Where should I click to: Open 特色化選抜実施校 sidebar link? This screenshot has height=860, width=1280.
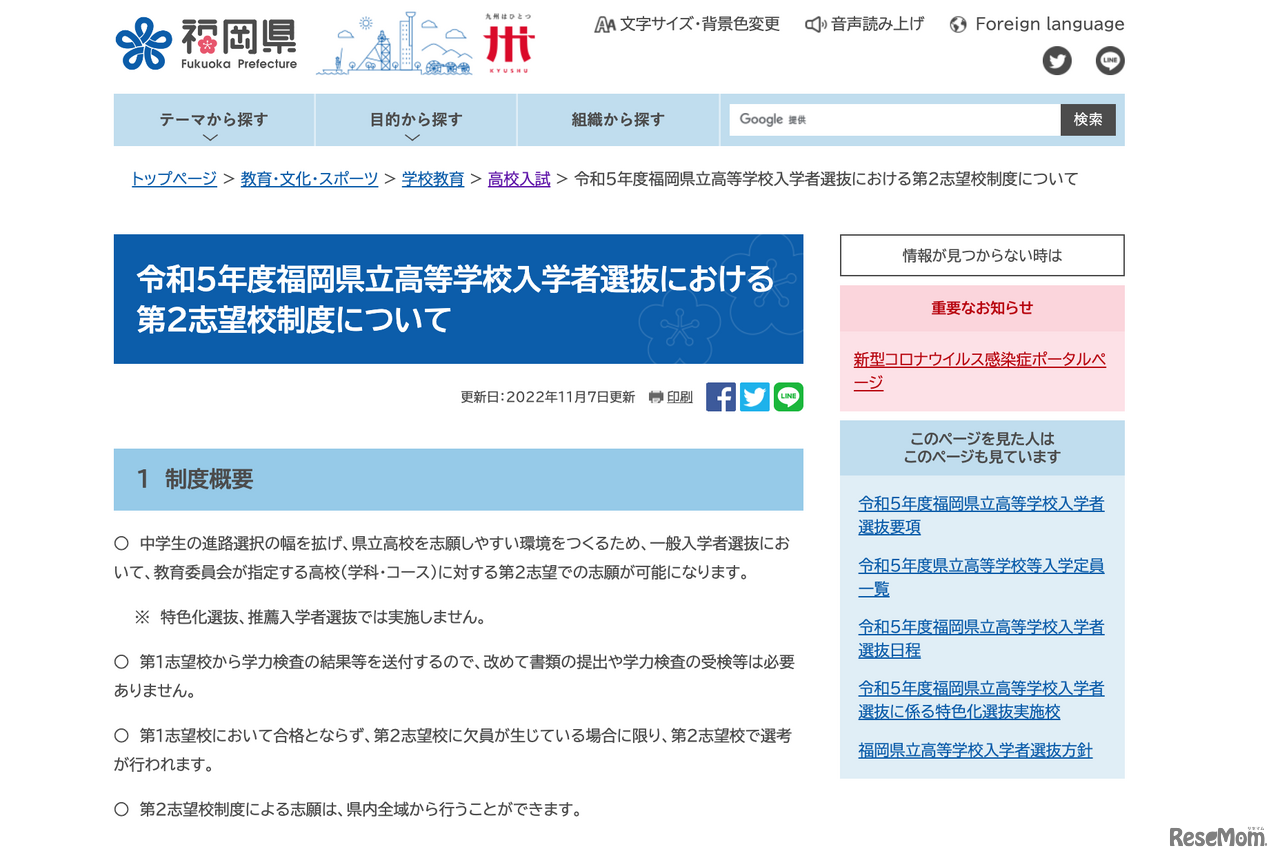pos(981,700)
